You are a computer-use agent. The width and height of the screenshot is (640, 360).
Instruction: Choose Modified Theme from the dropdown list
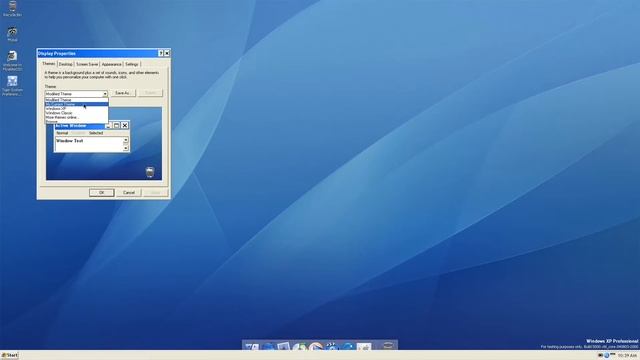pyautogui.click(x=76, y=100)
